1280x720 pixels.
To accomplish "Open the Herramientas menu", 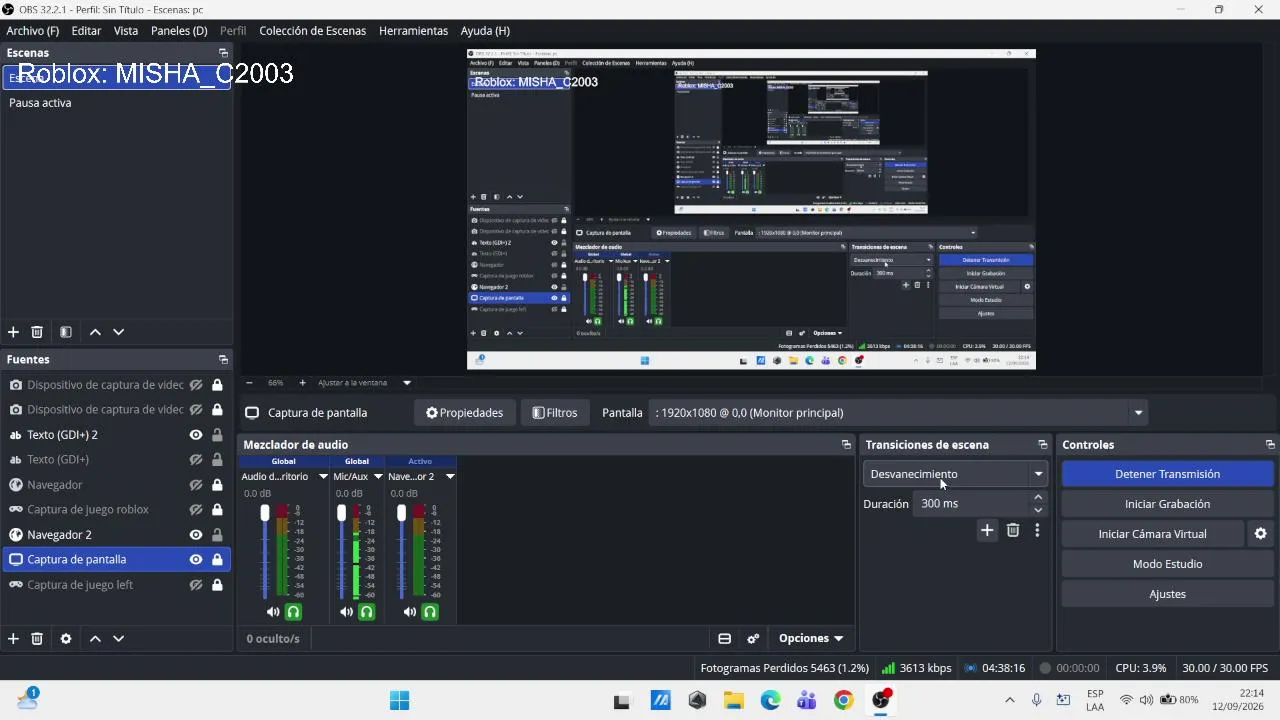I will pyautogui.click(x=413, y=31).
